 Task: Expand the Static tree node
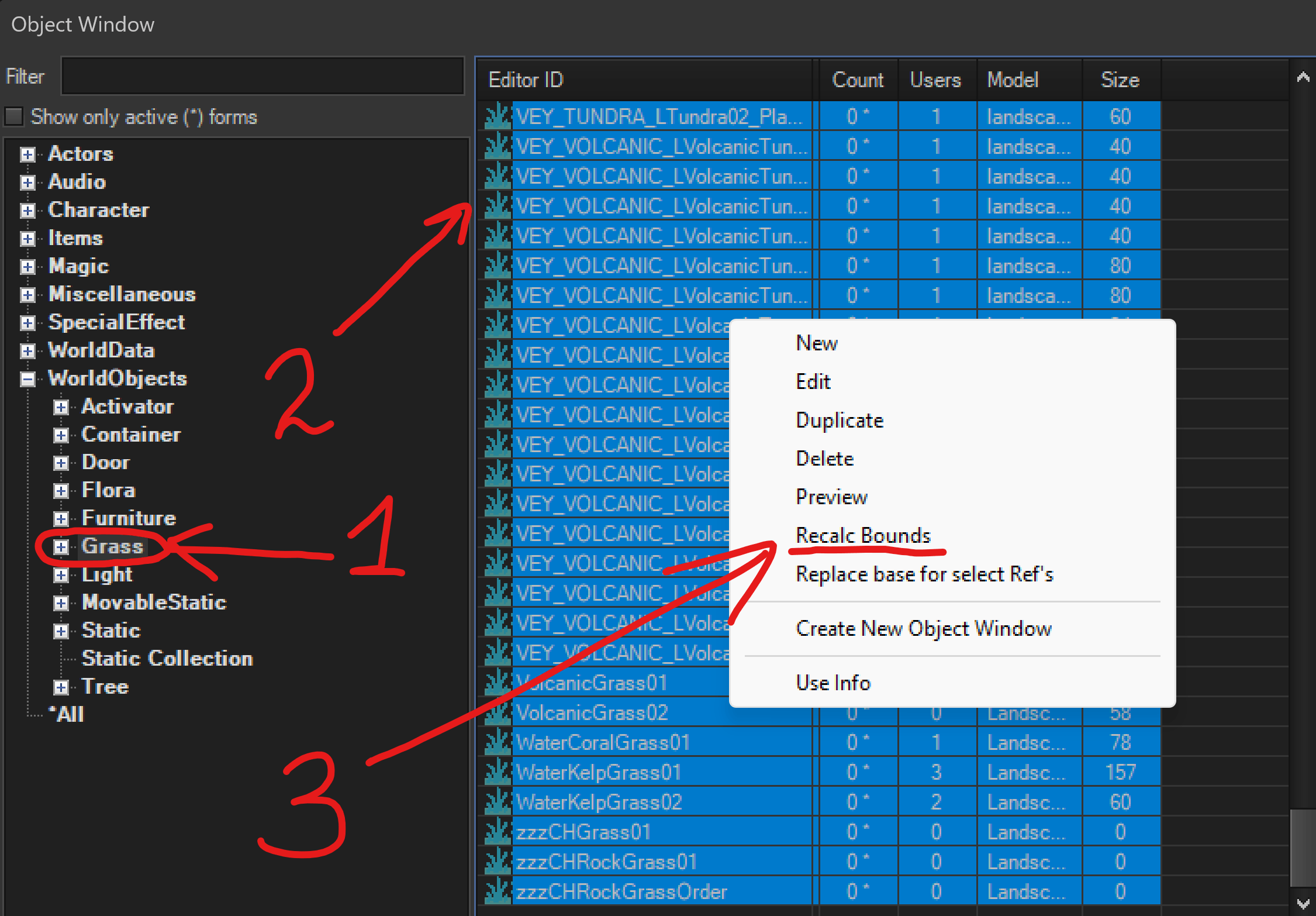tap(61, 631)
